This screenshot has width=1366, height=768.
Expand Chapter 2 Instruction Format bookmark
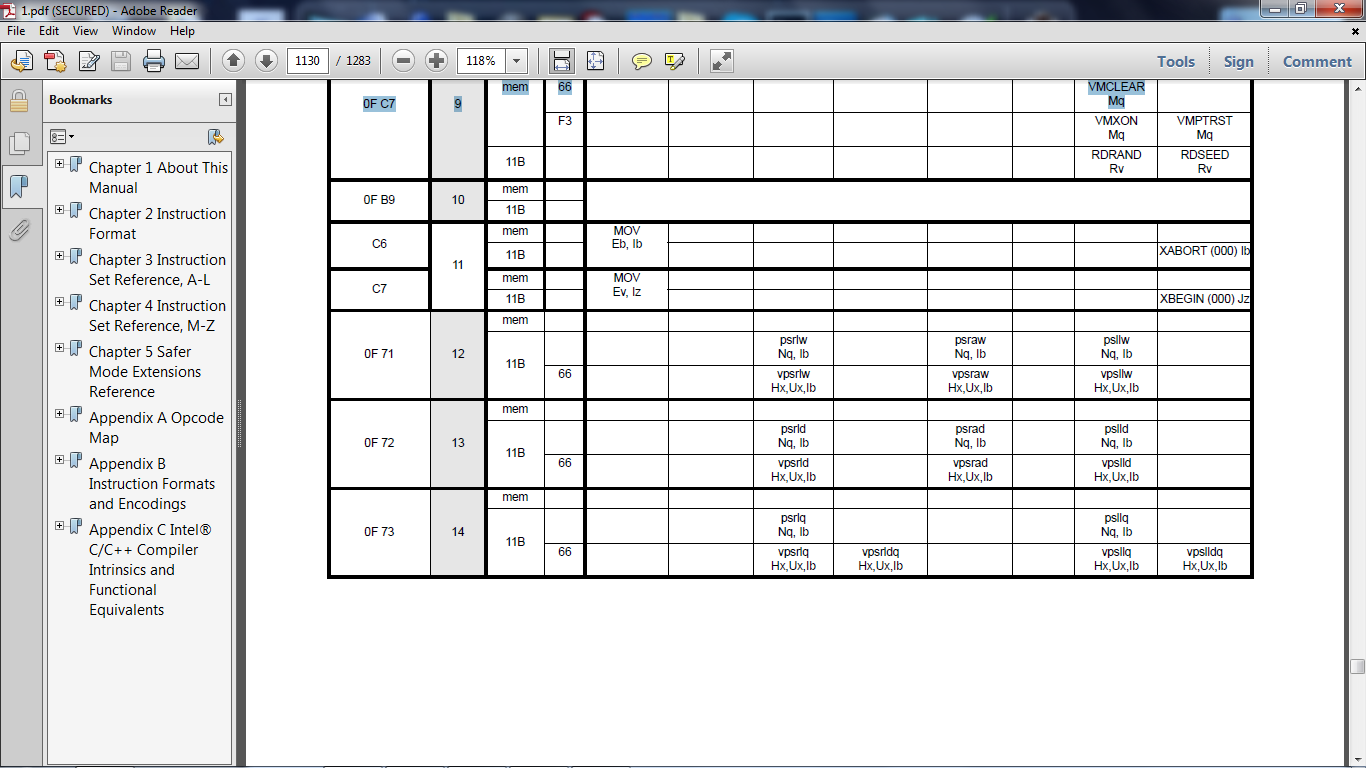(x=60, y=210)
